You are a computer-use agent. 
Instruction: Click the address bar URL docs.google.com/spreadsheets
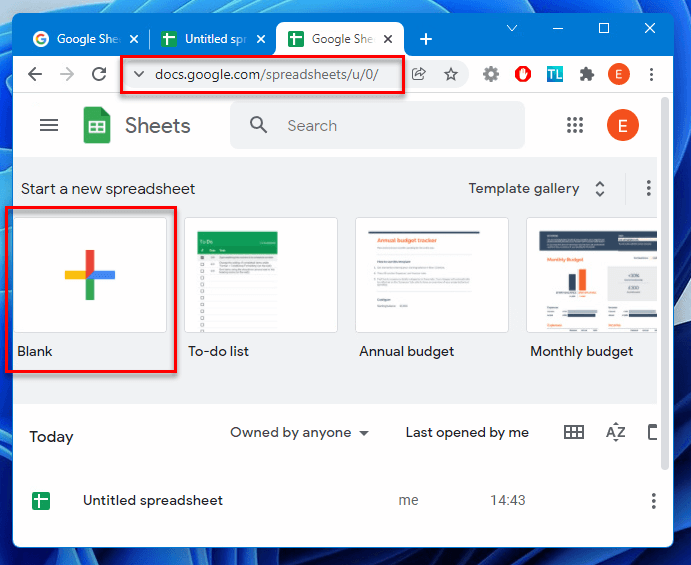pos(266,74)
